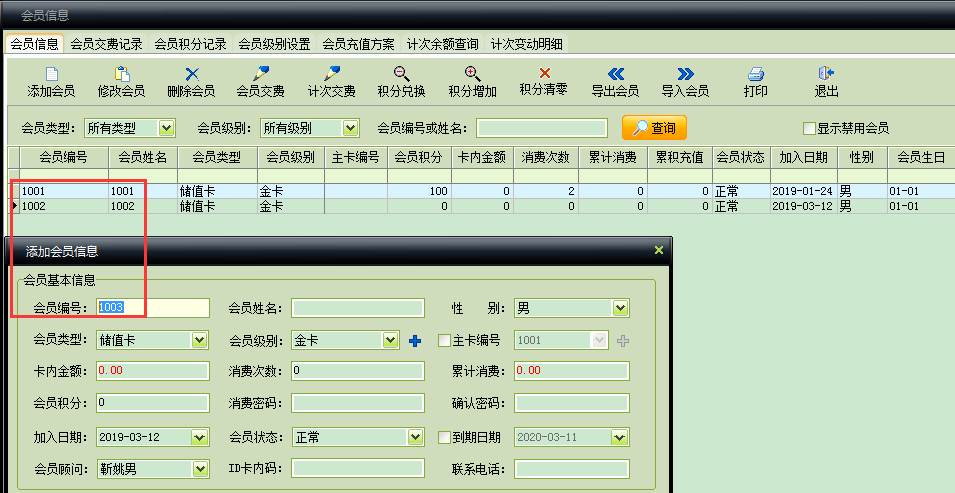Close the 添加会员信息 dialog
955x493 pixels.
click(658, 250)
